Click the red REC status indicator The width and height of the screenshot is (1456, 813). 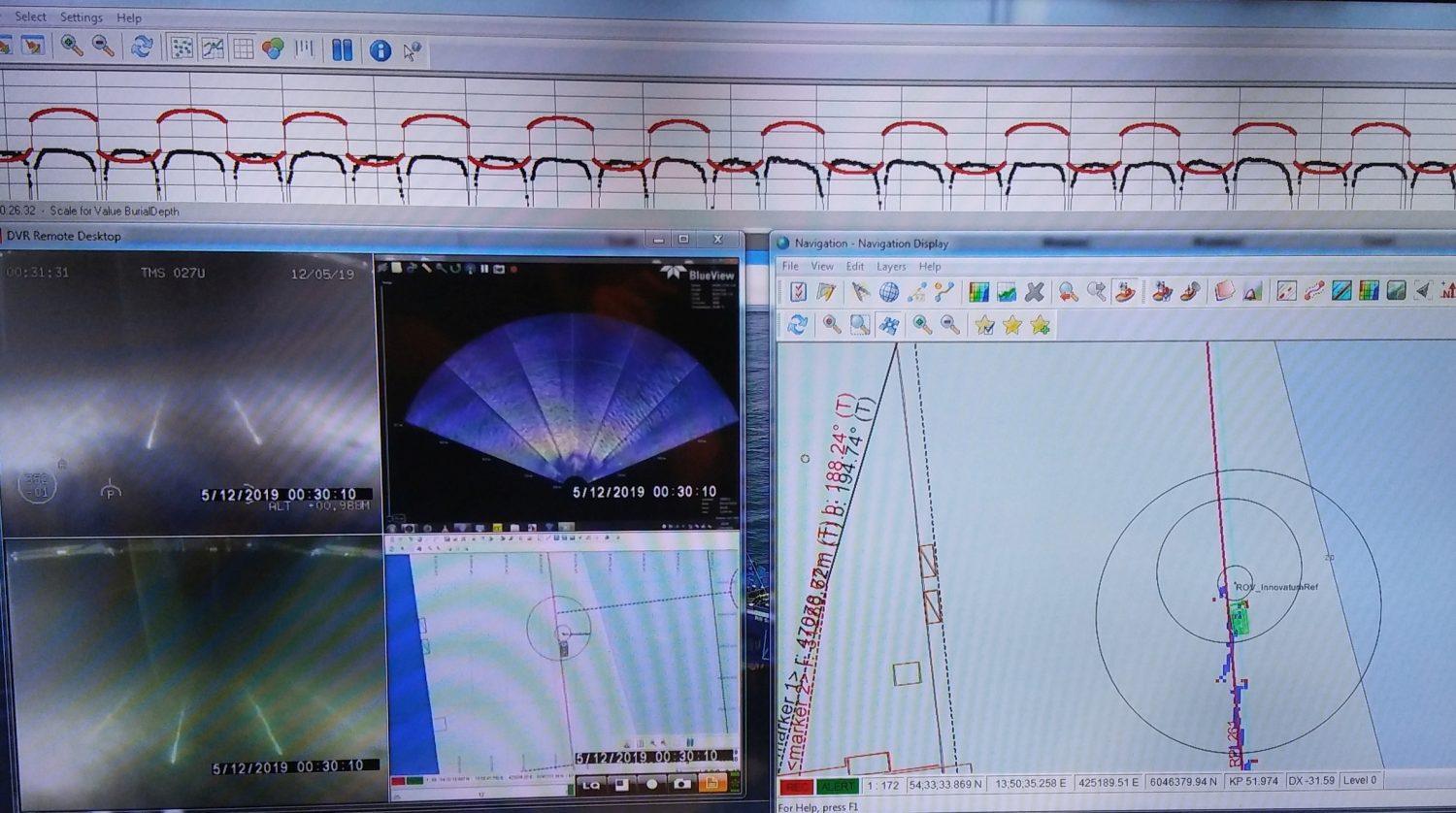pyautogui.click(x=796, y=786)
